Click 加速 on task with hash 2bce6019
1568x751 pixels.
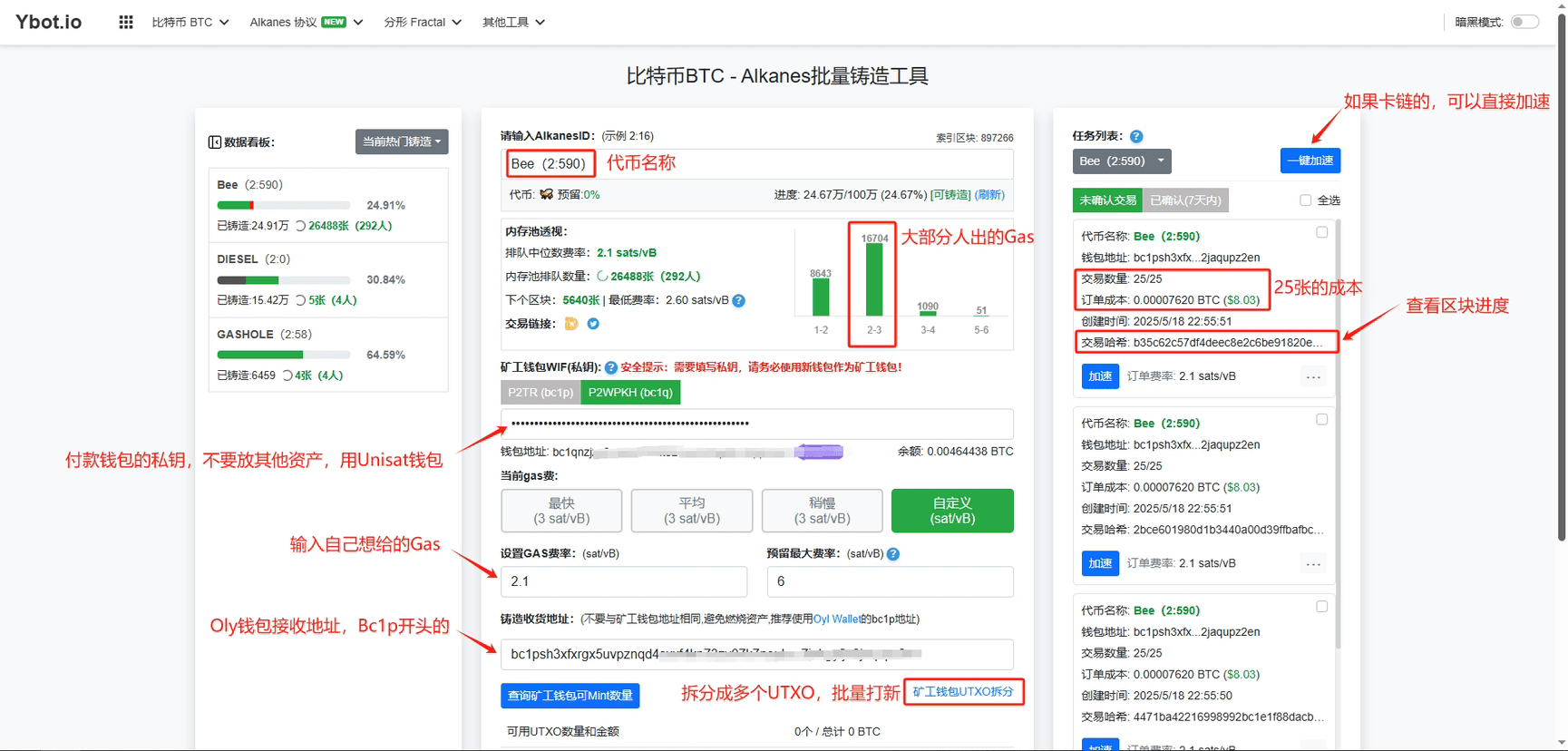tap(1100, 563)
